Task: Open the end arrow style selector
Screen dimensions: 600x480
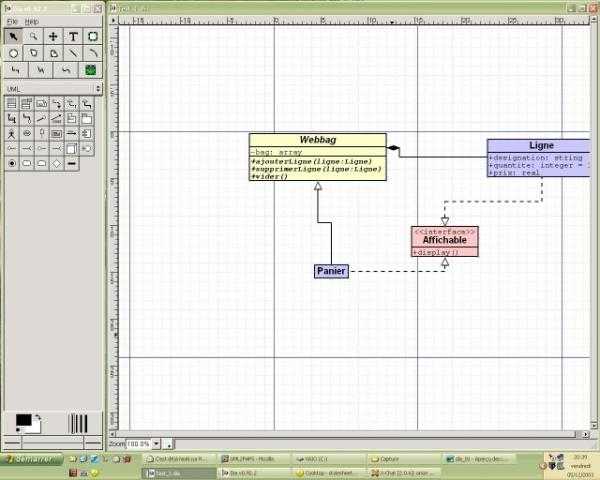Action: 93,443
